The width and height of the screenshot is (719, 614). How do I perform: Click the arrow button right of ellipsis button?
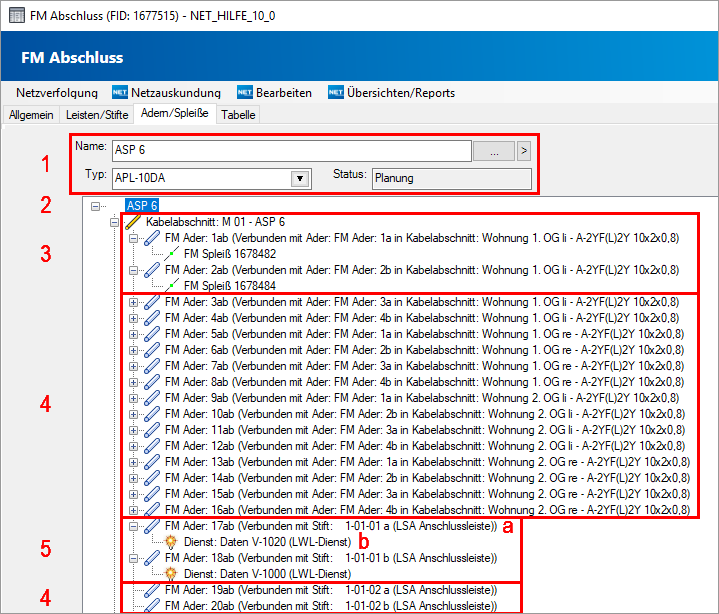point(523,150)
